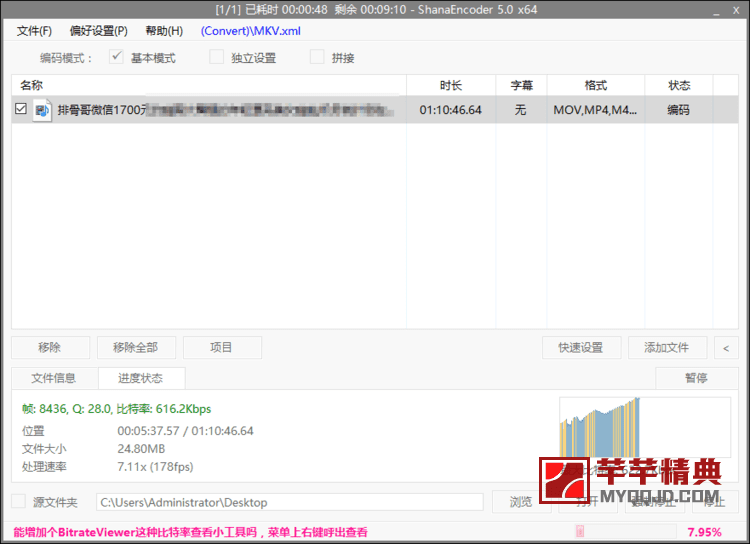
Task: Select the MOV,MP4,M4... format cell
Action: coord(595,110)
